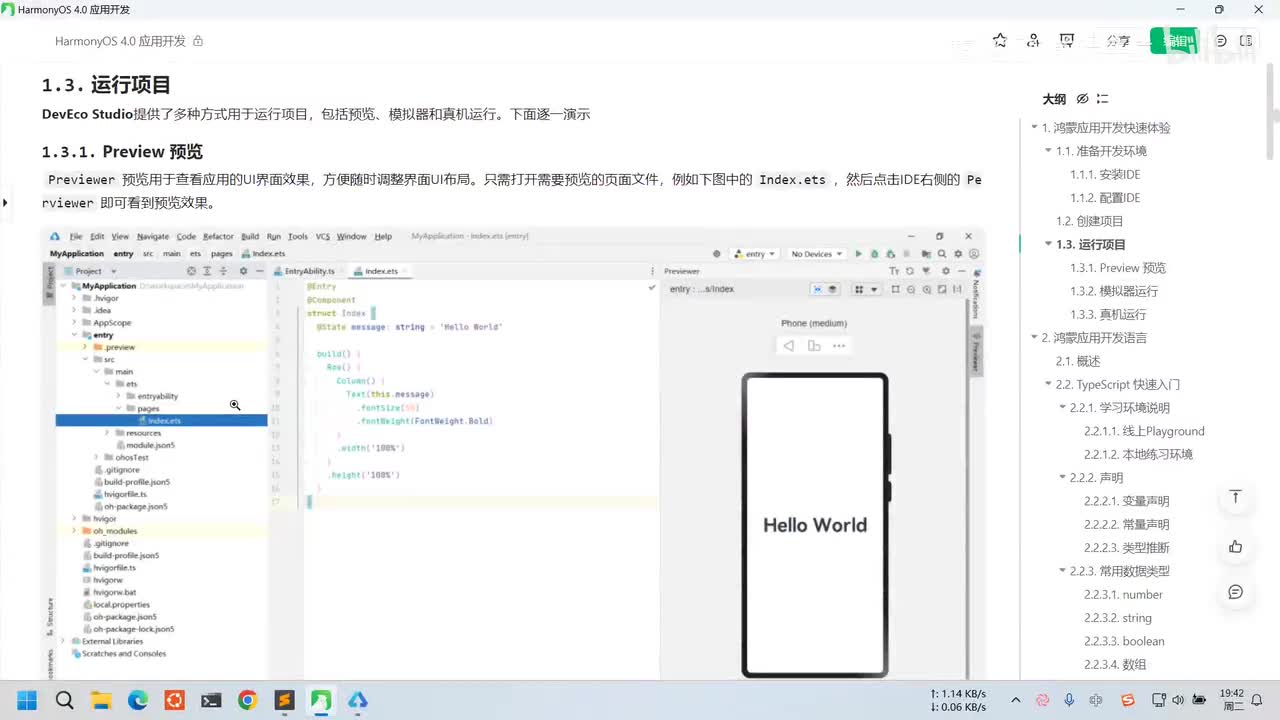
Task: Collapse outline section 1.3 运行项目
Action: [1048, 244]
